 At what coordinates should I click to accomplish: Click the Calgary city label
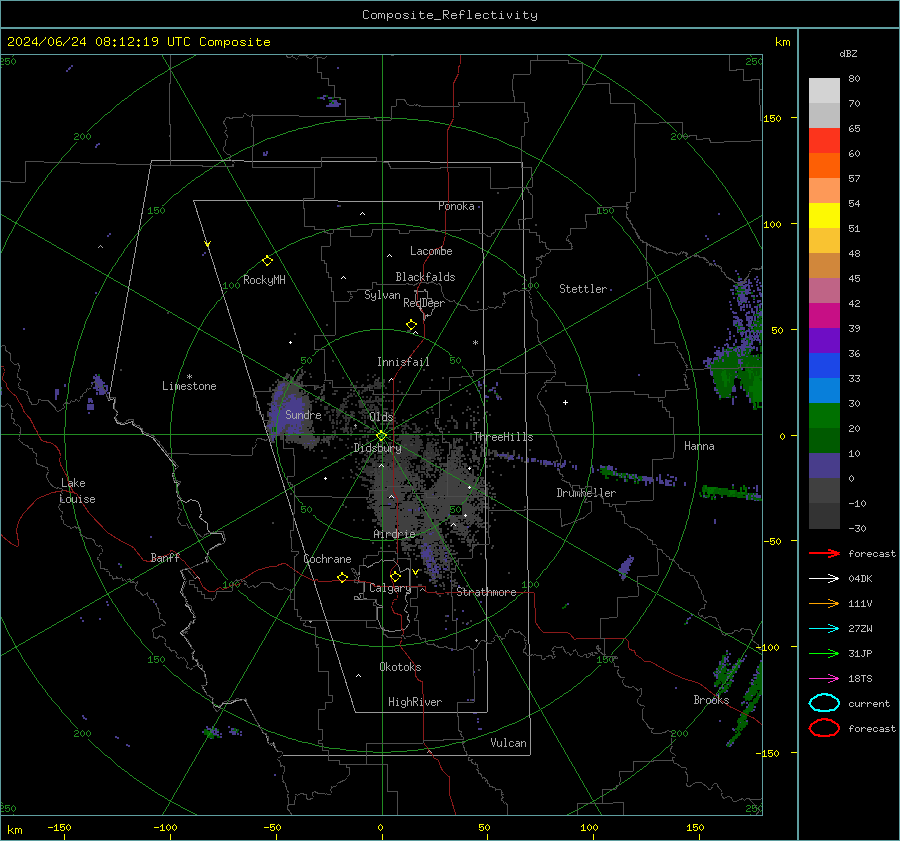[x=390, y=588]
